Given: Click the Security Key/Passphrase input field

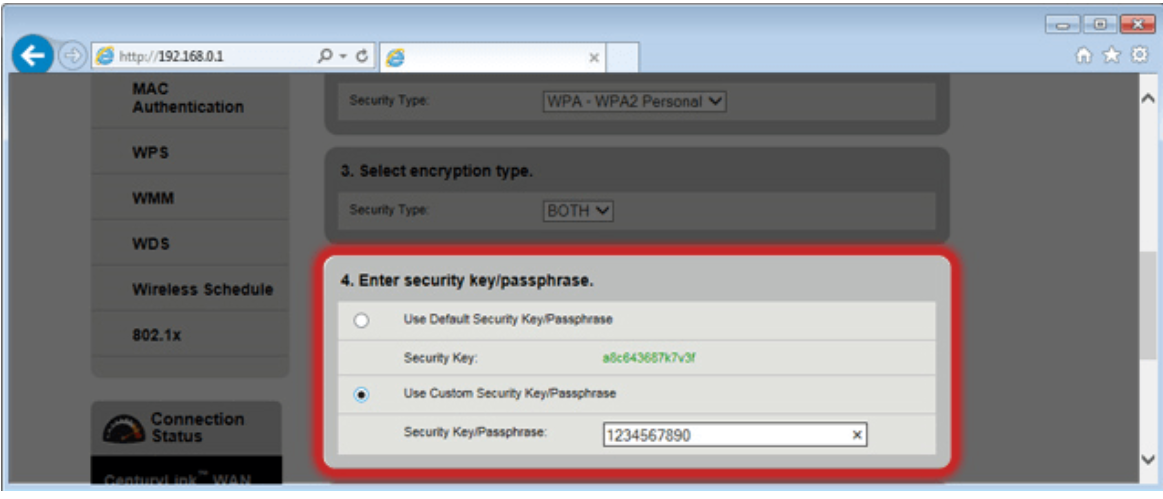Looking at the screenshot, I should 734,435.
